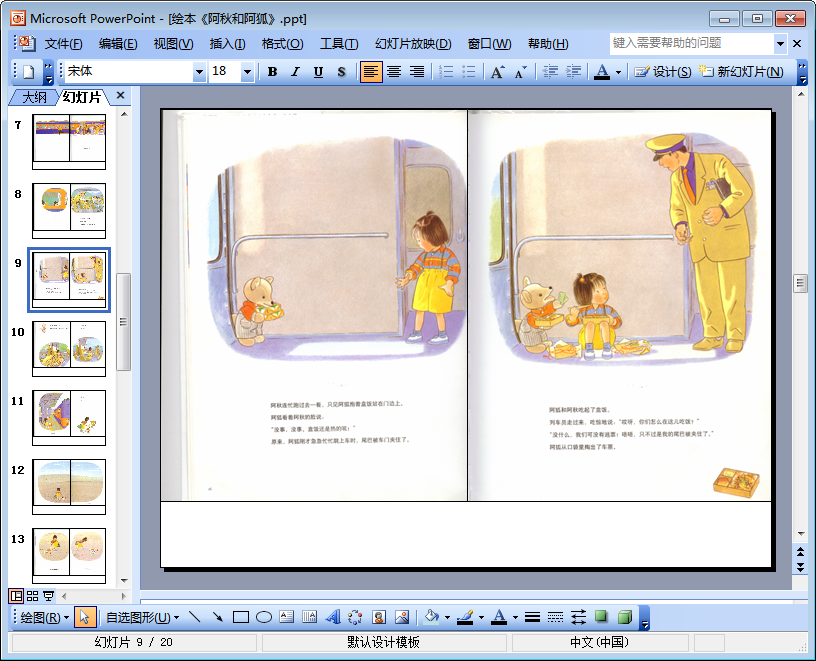Open the 文件(F) menu
This screenshot has width=816, height=661.
point(63,44)
